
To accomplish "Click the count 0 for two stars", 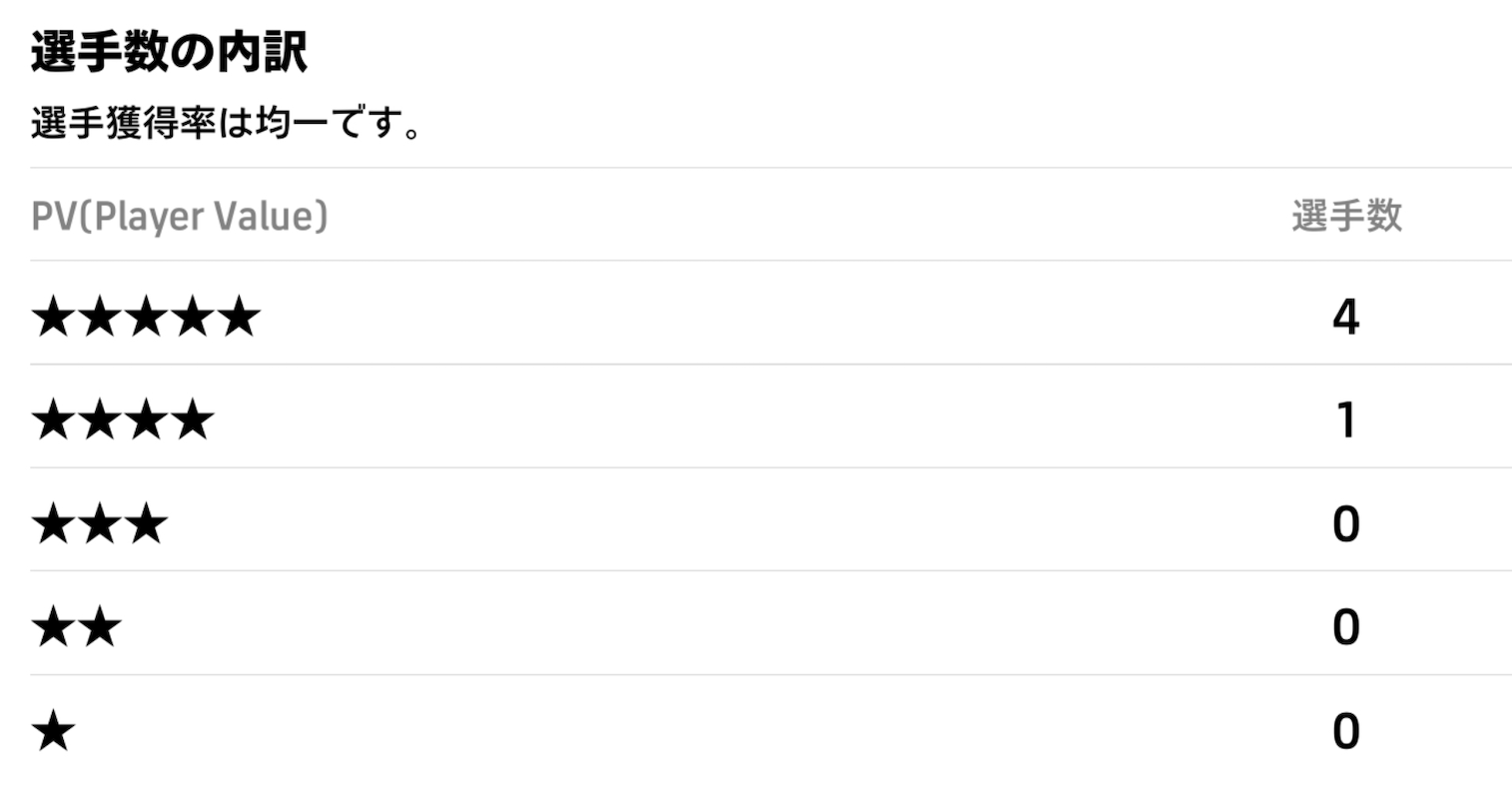I will 1345,628.
